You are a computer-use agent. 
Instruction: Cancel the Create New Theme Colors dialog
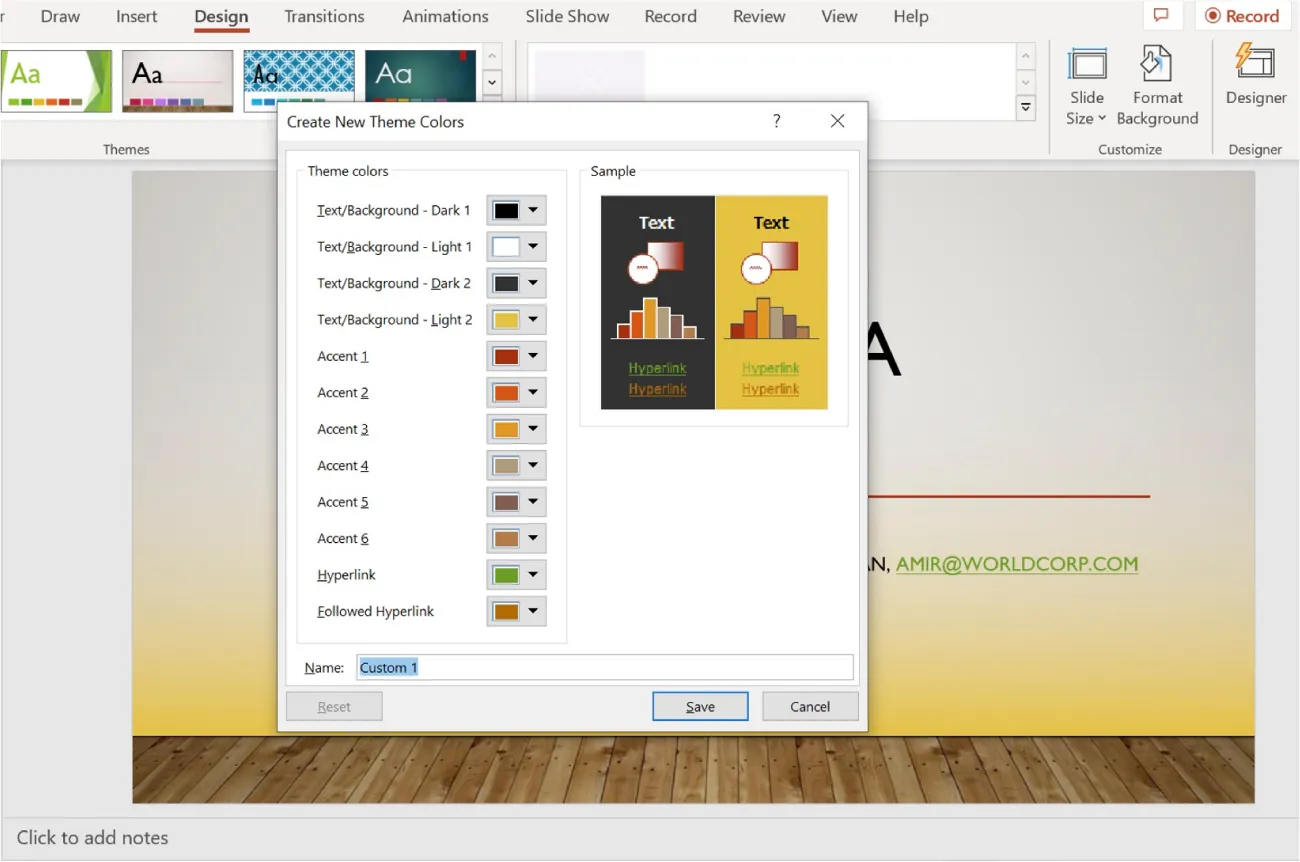pos(809,706)
